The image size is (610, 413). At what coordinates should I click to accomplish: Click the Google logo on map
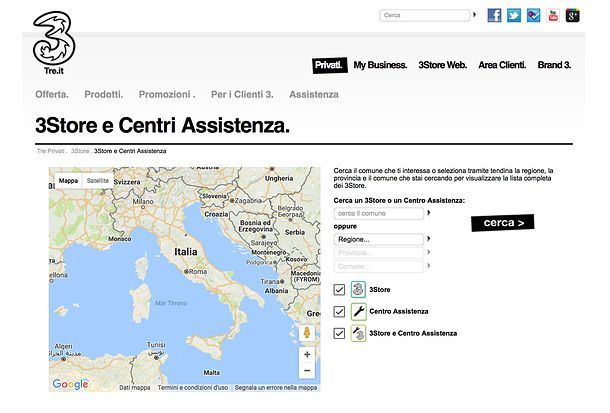(70, 384)
